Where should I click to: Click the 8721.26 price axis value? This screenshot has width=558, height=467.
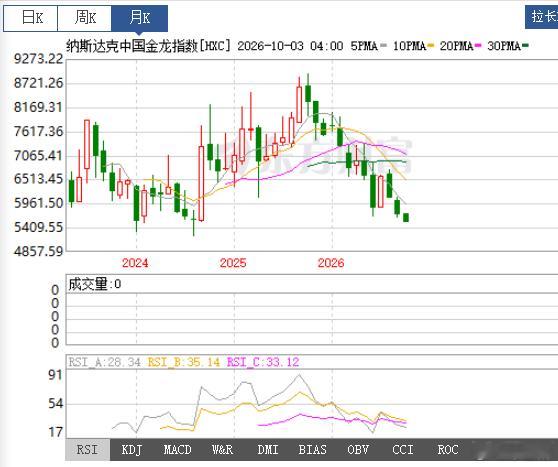point(38,83)
